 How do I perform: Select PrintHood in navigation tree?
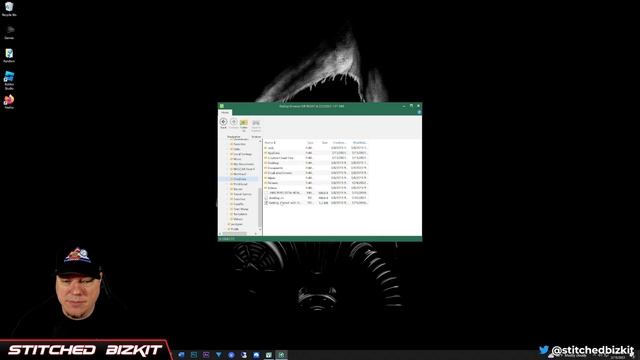point(240,184)
